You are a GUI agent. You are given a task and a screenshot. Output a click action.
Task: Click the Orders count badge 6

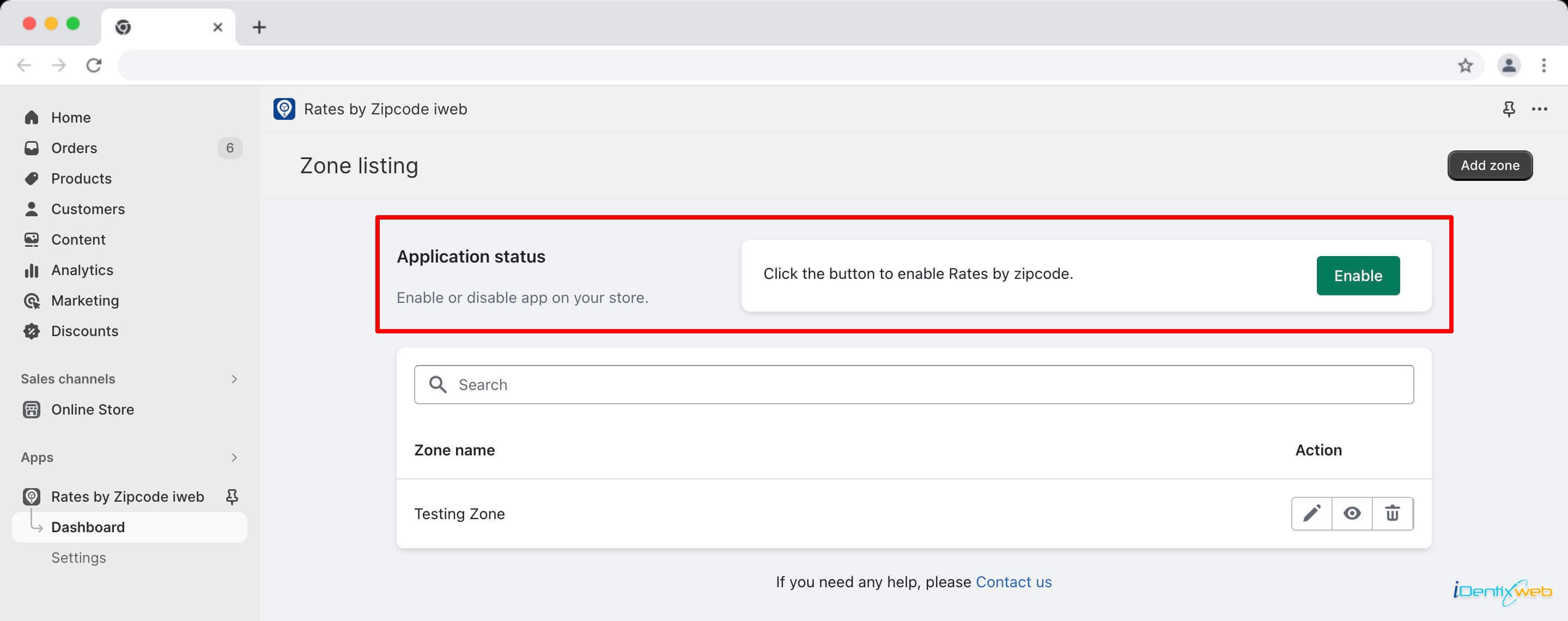point(230,148)
